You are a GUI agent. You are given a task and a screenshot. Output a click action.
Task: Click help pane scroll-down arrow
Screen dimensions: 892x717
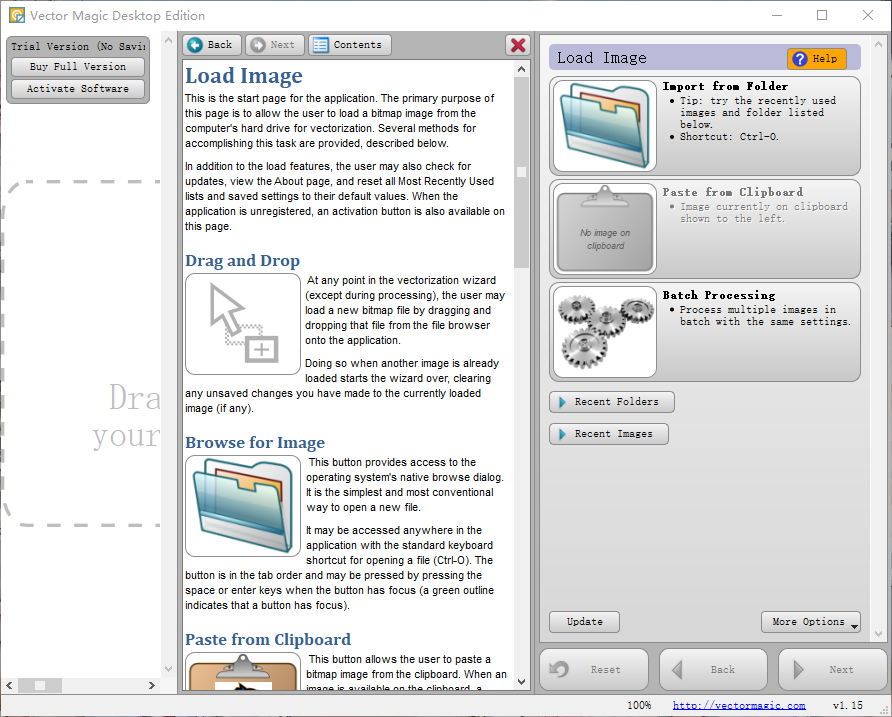pos(522,681)
